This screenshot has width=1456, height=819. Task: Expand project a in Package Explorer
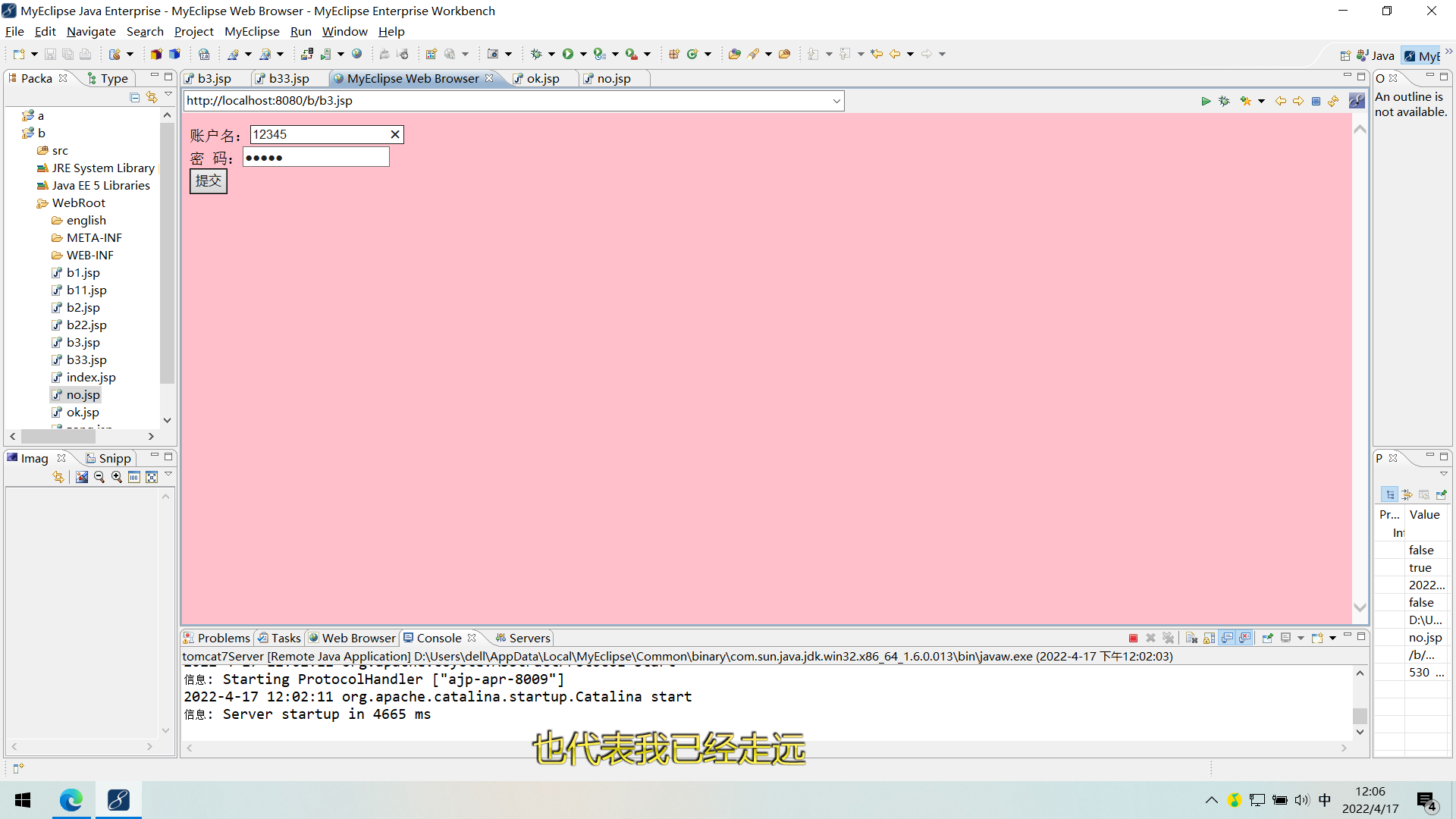click(14, 115)
